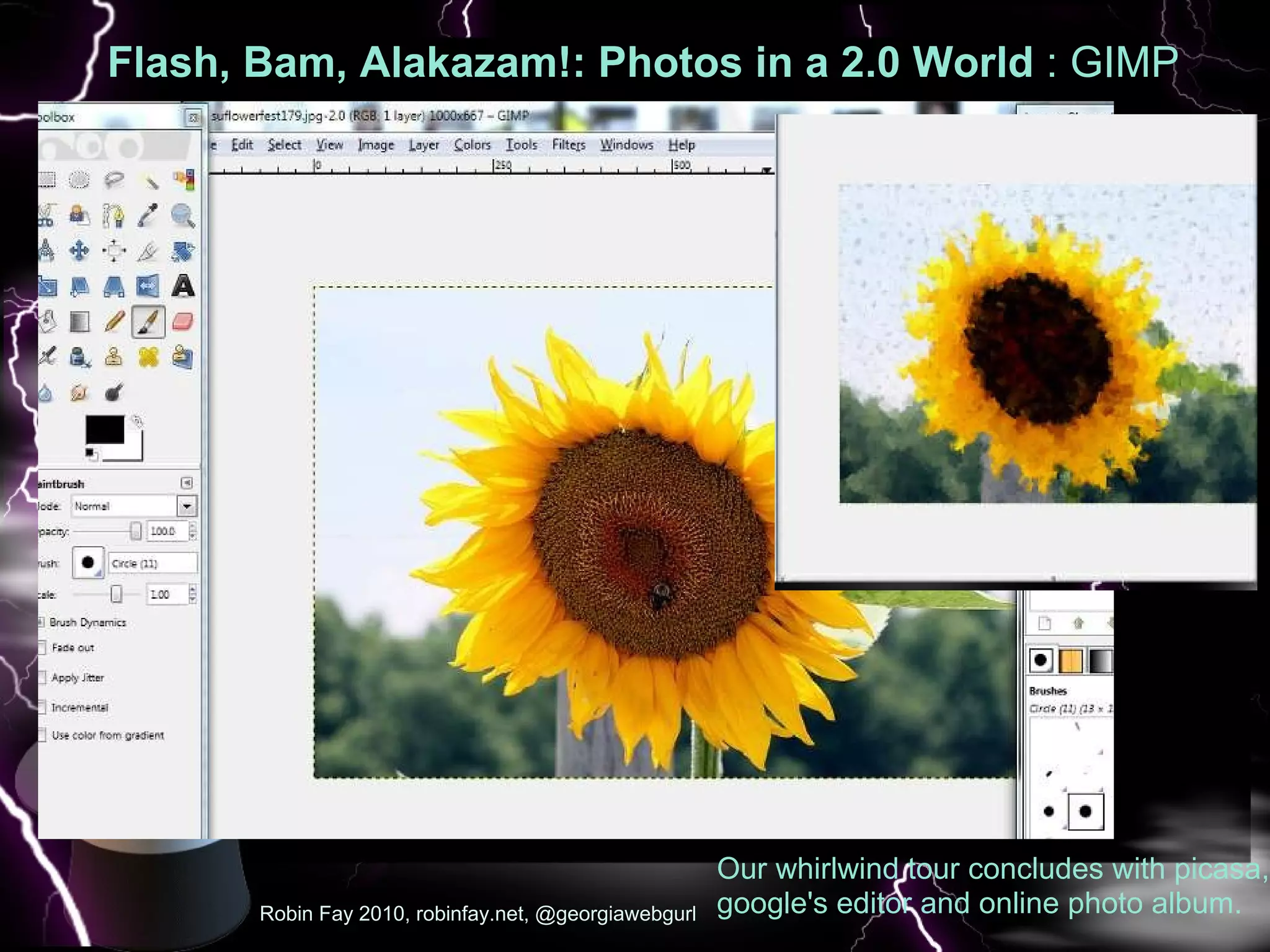This screenshot has width=1270, height=952.
Task: Activate the Flip tool
Action: [x=149, y=286]
